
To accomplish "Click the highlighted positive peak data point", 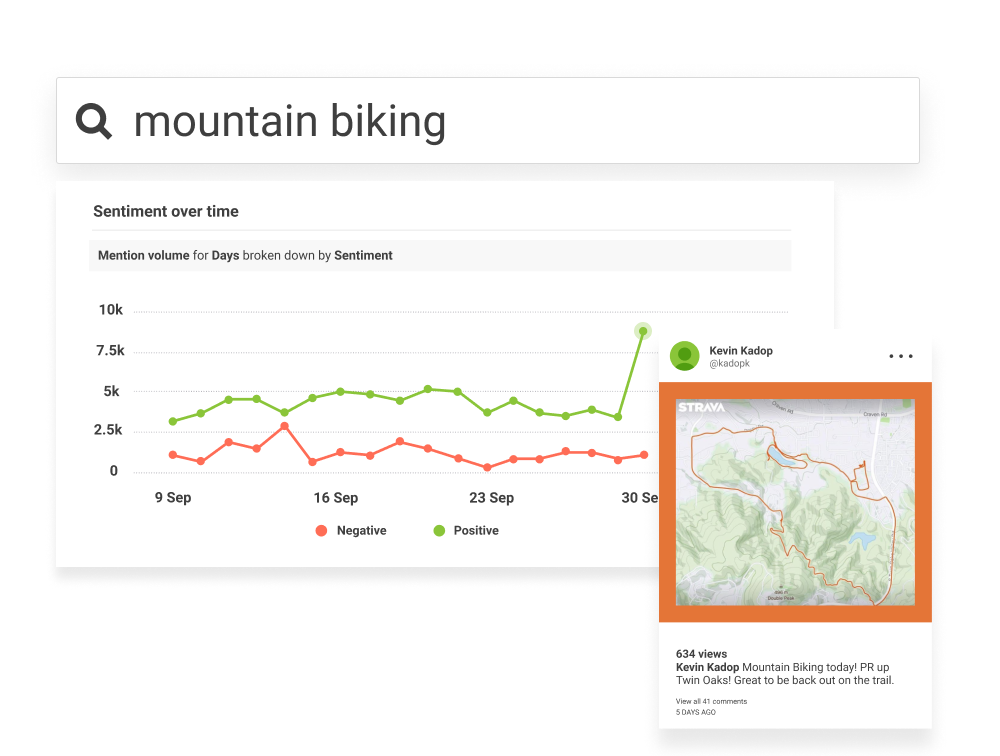I will [643, 331].
